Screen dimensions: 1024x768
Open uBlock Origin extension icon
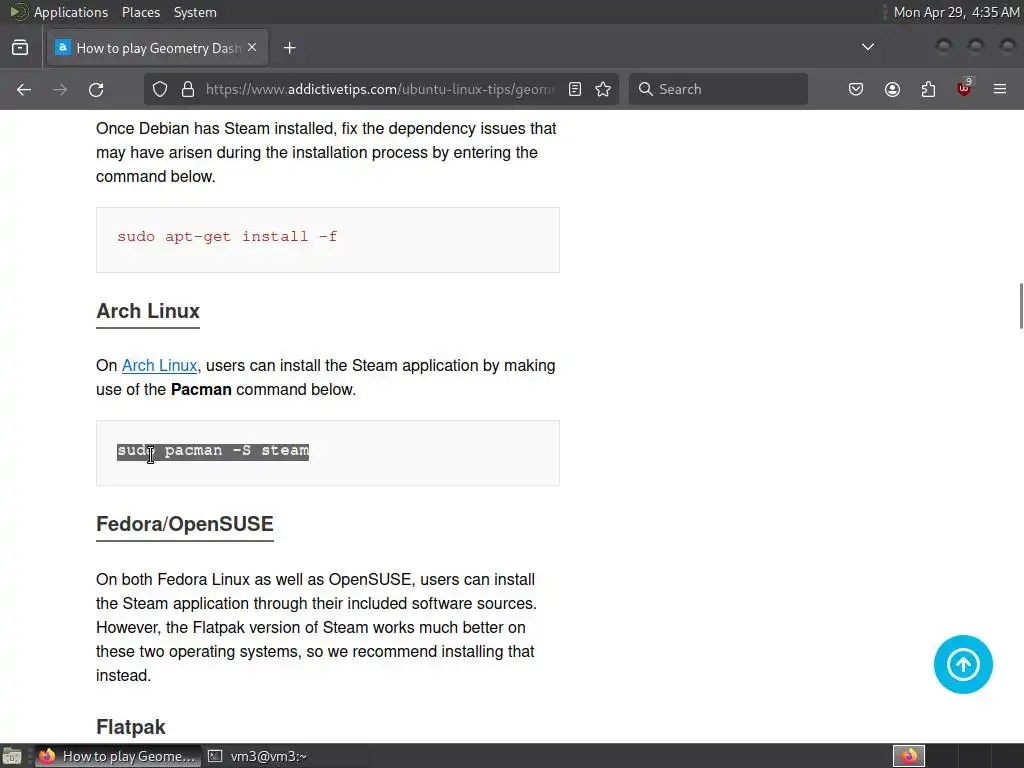pos(964,88)
